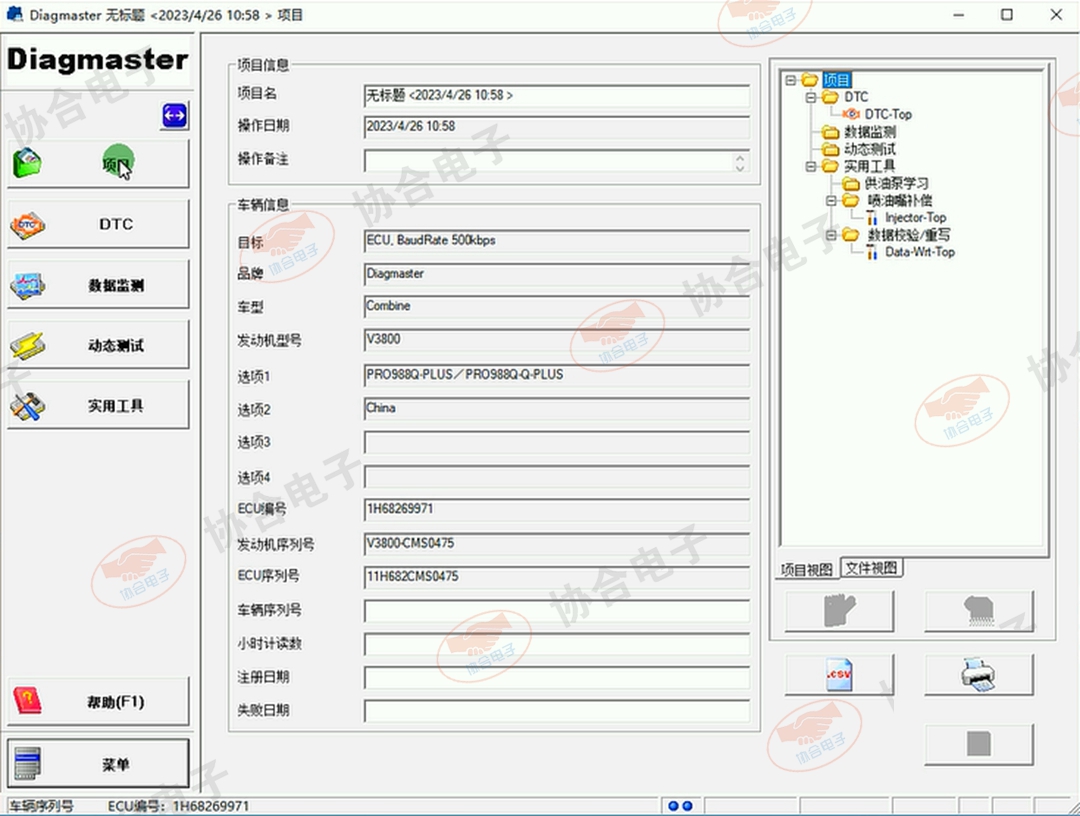The height and width of the screenshot is (816, 1080).
Task: Select Injector-Top tree item
Action: pos(915,218)
